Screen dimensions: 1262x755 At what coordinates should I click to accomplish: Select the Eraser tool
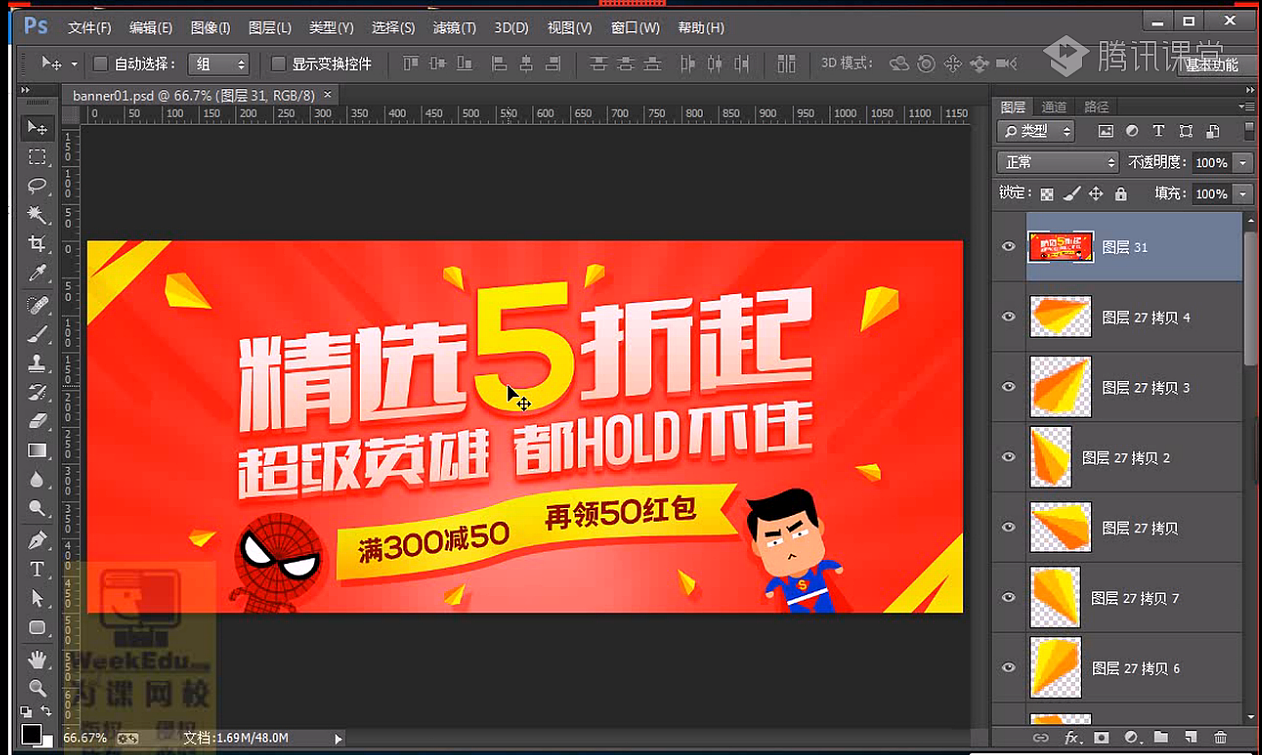pyautogui.click(x=38, y=421)
